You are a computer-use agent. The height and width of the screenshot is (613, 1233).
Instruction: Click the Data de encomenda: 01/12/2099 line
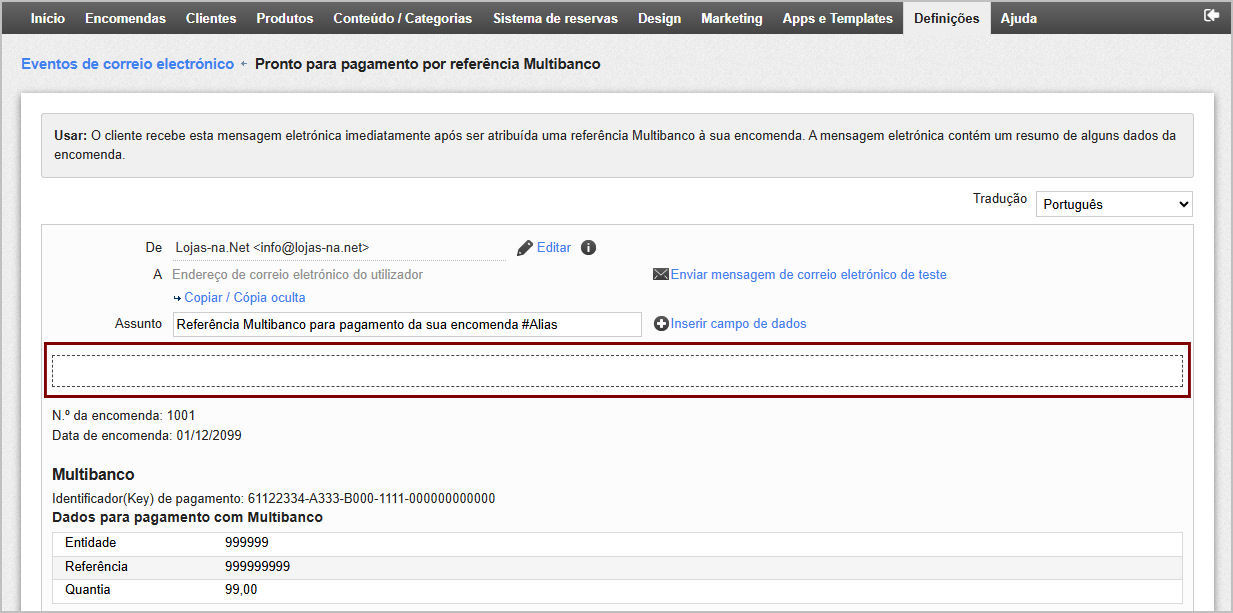pos(146,436)
